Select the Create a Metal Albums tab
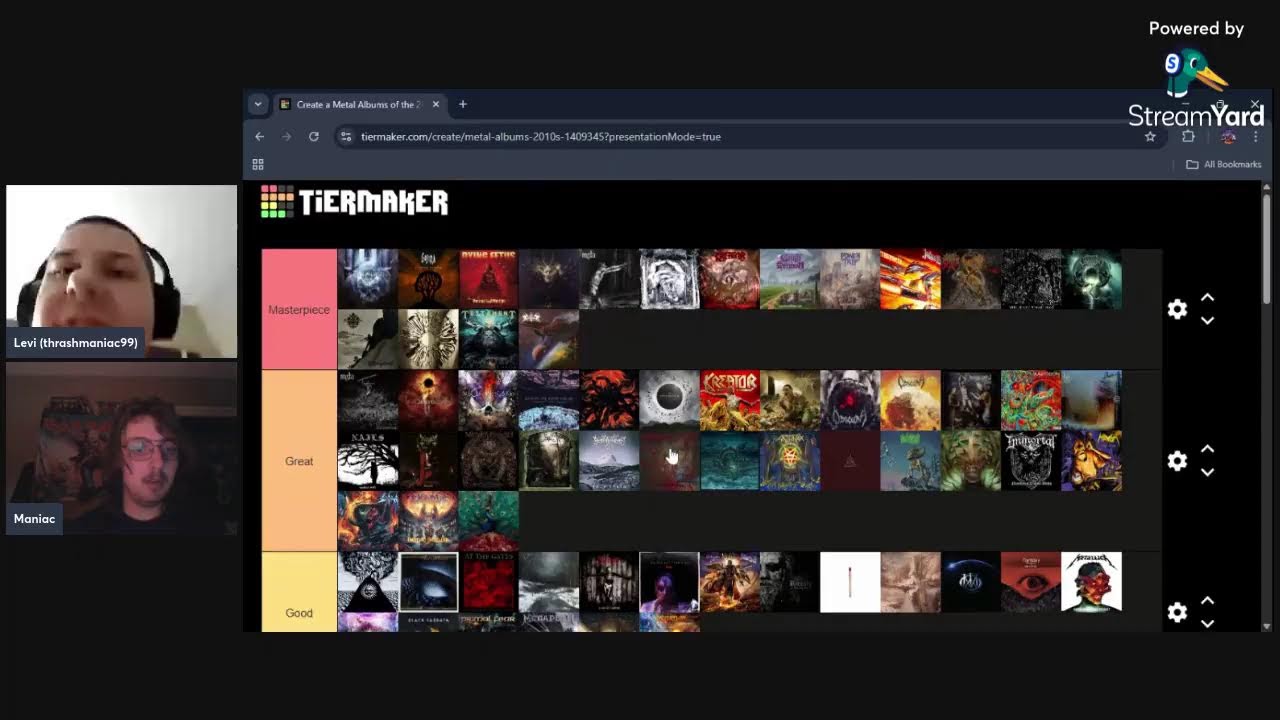1280x720 pixels. coord(358,104)
